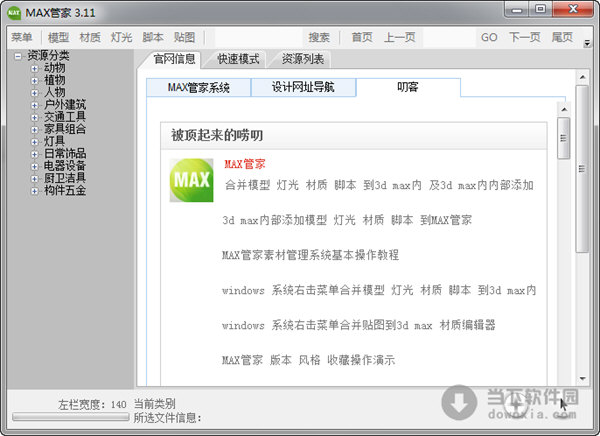
Task: Open the 3d max内部添加模型 到MAX管家 link
Action: tap(347, 220)
